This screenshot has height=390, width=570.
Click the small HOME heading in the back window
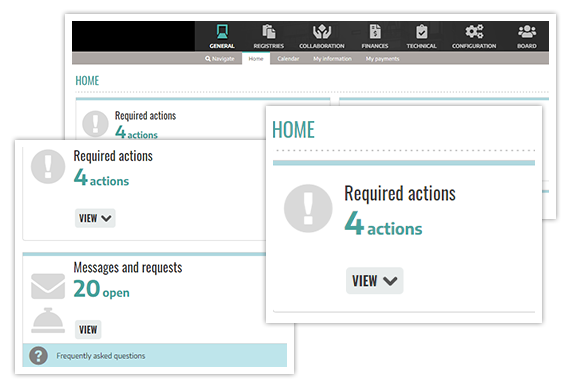point(87,80)
